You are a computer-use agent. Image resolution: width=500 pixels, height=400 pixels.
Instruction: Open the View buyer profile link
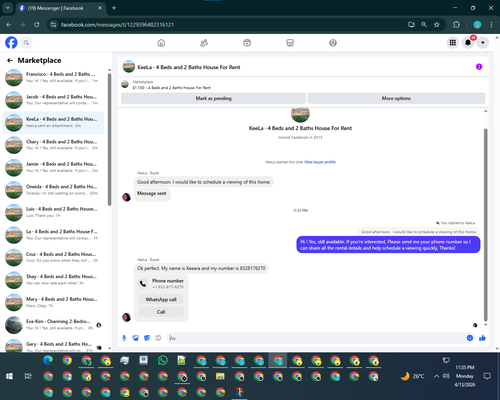(x=320, y=162)
